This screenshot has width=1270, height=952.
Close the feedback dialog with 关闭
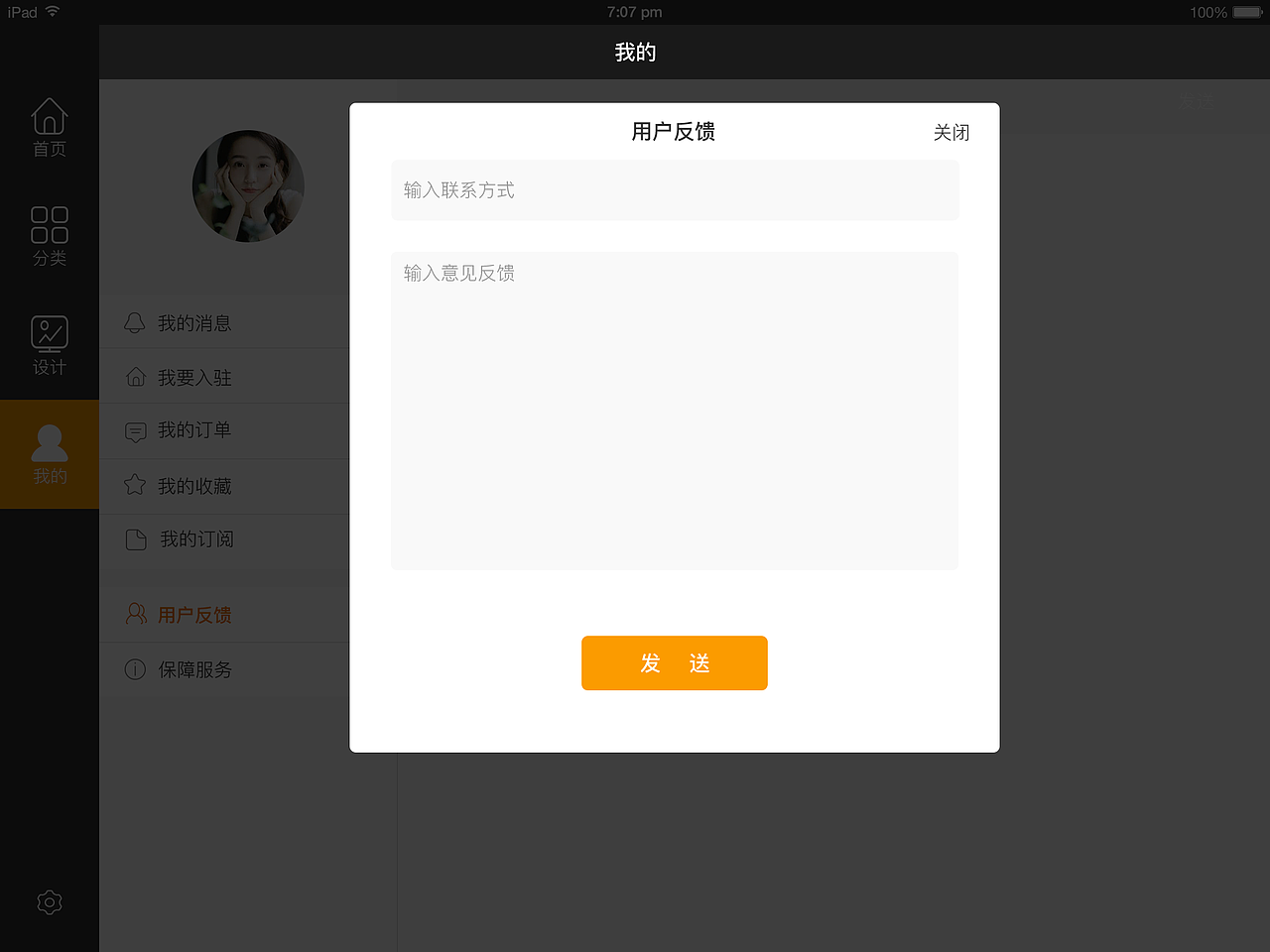952,133
